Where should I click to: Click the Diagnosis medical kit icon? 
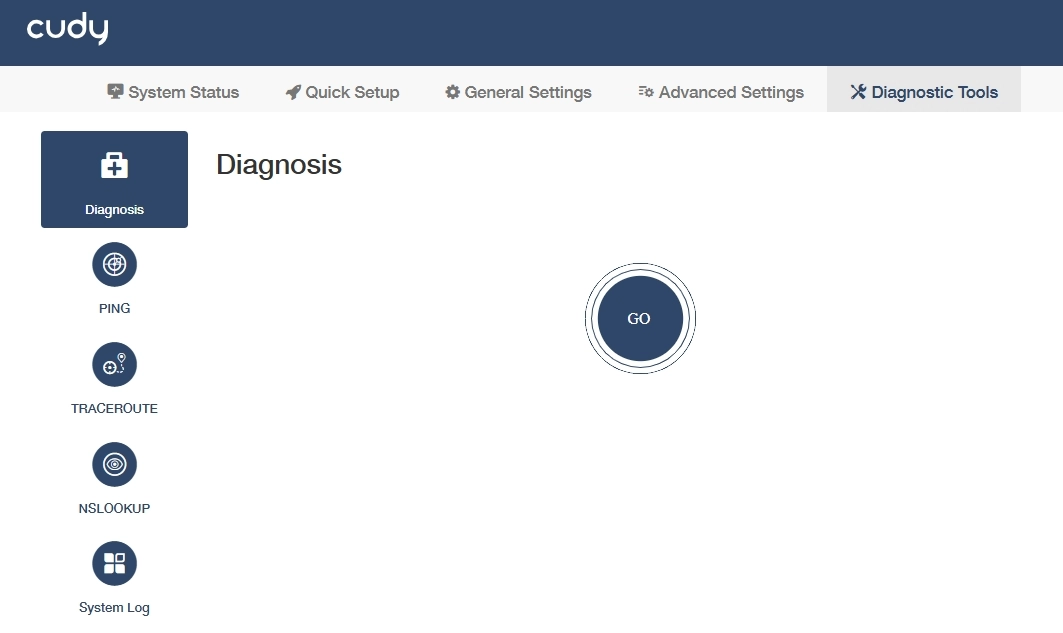click(114, 166)
